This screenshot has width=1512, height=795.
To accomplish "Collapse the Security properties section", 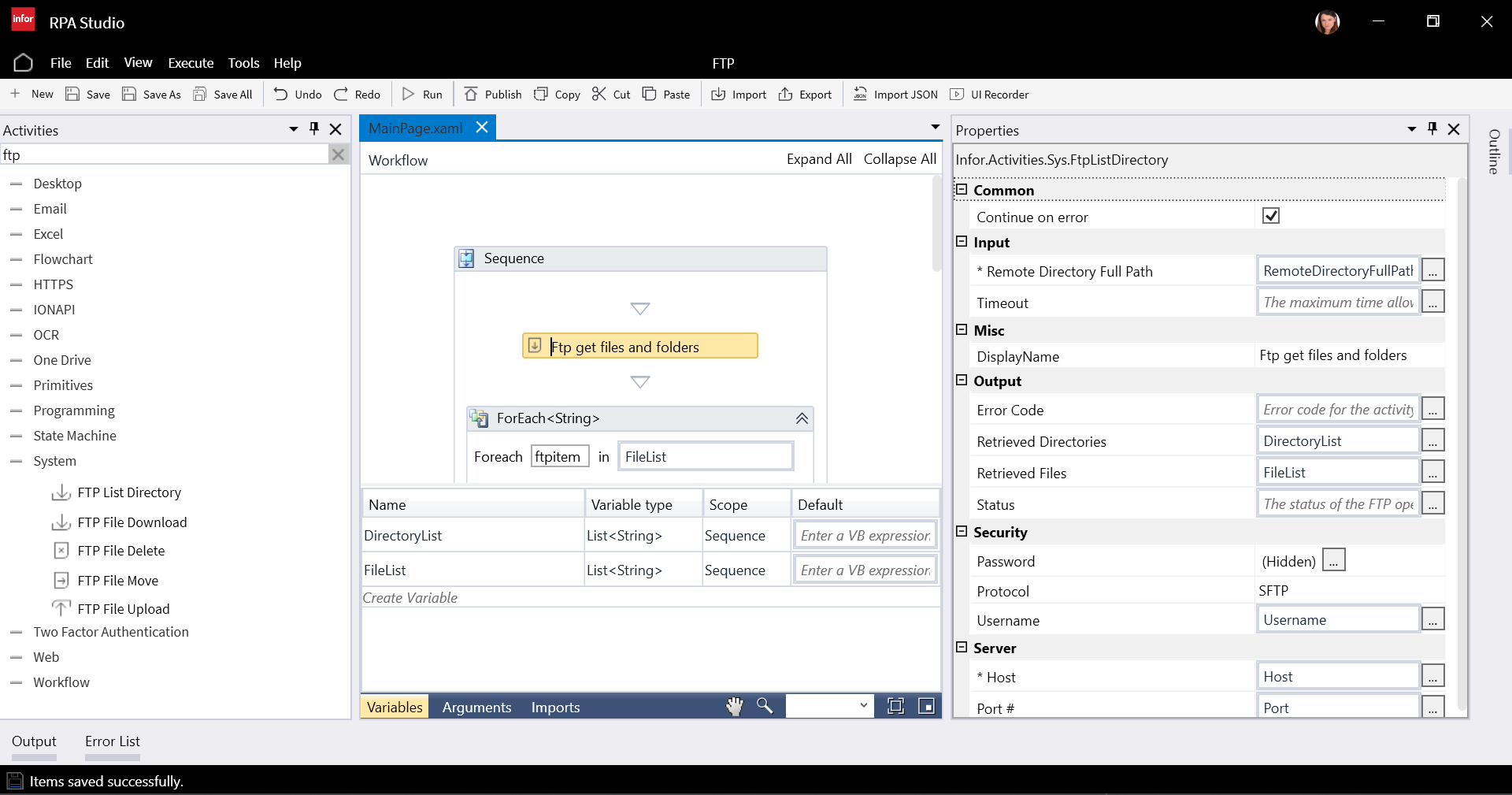I will pyautogui.click(x=962, y=532).
